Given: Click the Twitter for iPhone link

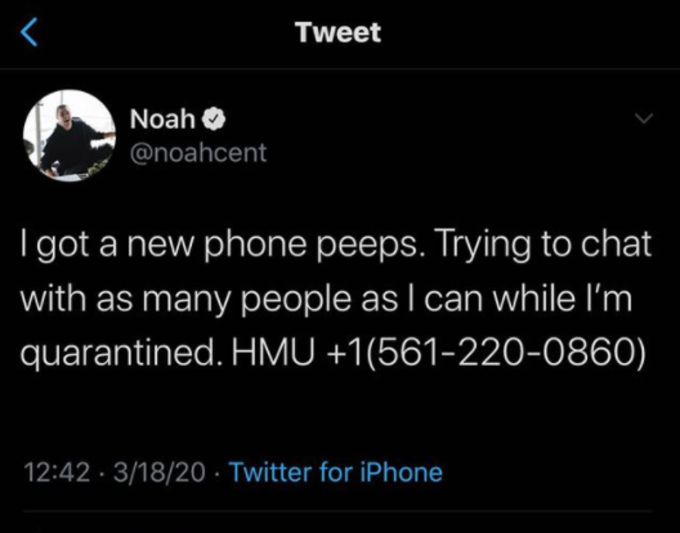Looking at the screenshot, I should [x=336, y=472].
